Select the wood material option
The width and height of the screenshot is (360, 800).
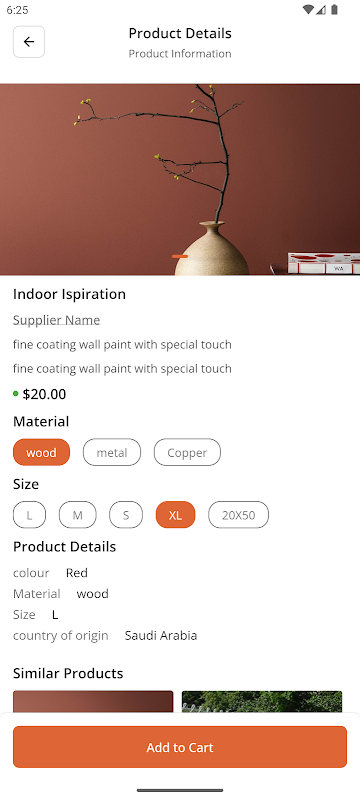(41, 452)
